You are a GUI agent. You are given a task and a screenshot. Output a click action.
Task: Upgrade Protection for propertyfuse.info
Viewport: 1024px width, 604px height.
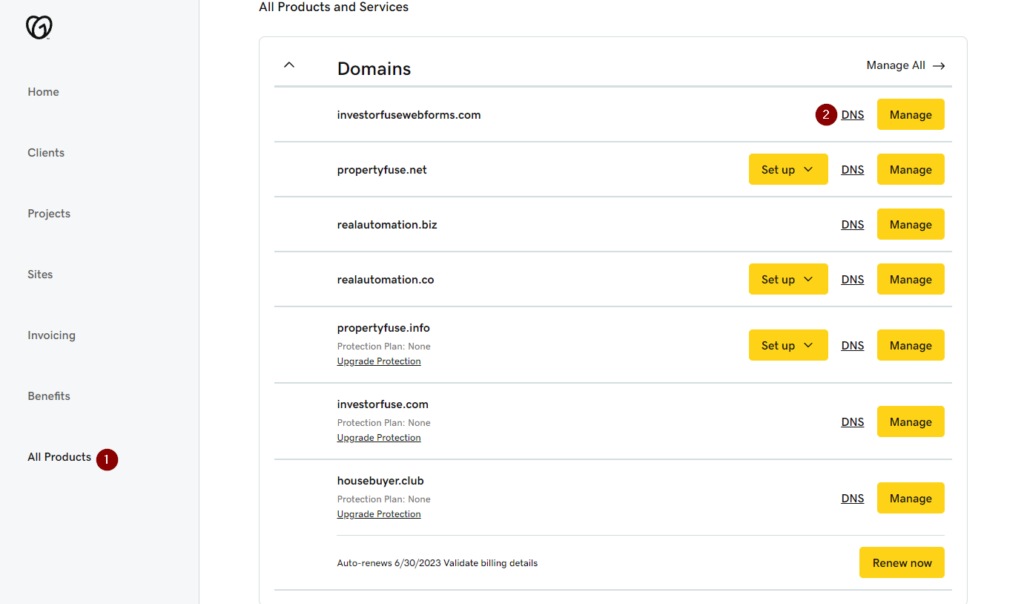tap(379, 361)
